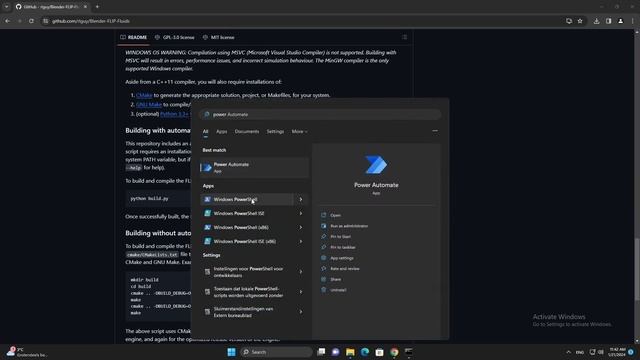Click the Chrome address bar
Image resolution: width=640 pixels, height=360 pixels.
[302, 21]
